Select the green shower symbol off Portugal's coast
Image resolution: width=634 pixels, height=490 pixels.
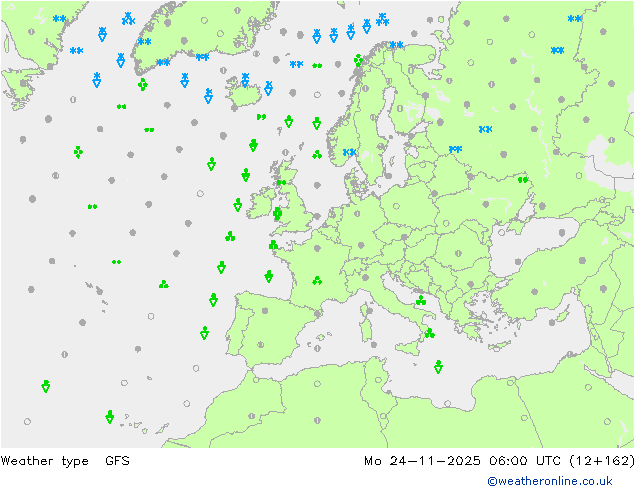tap(205, 333)
